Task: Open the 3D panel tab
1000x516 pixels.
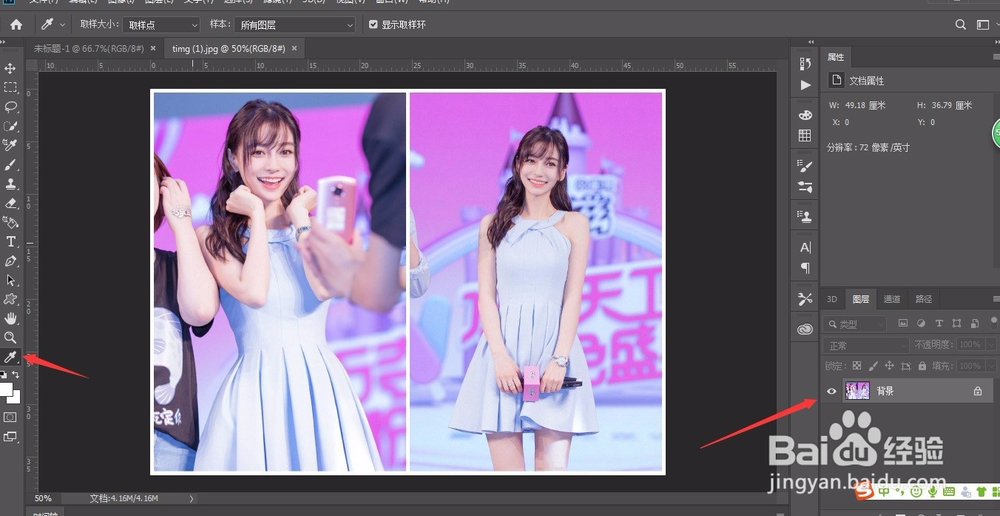Action: (x=832, y=299)
